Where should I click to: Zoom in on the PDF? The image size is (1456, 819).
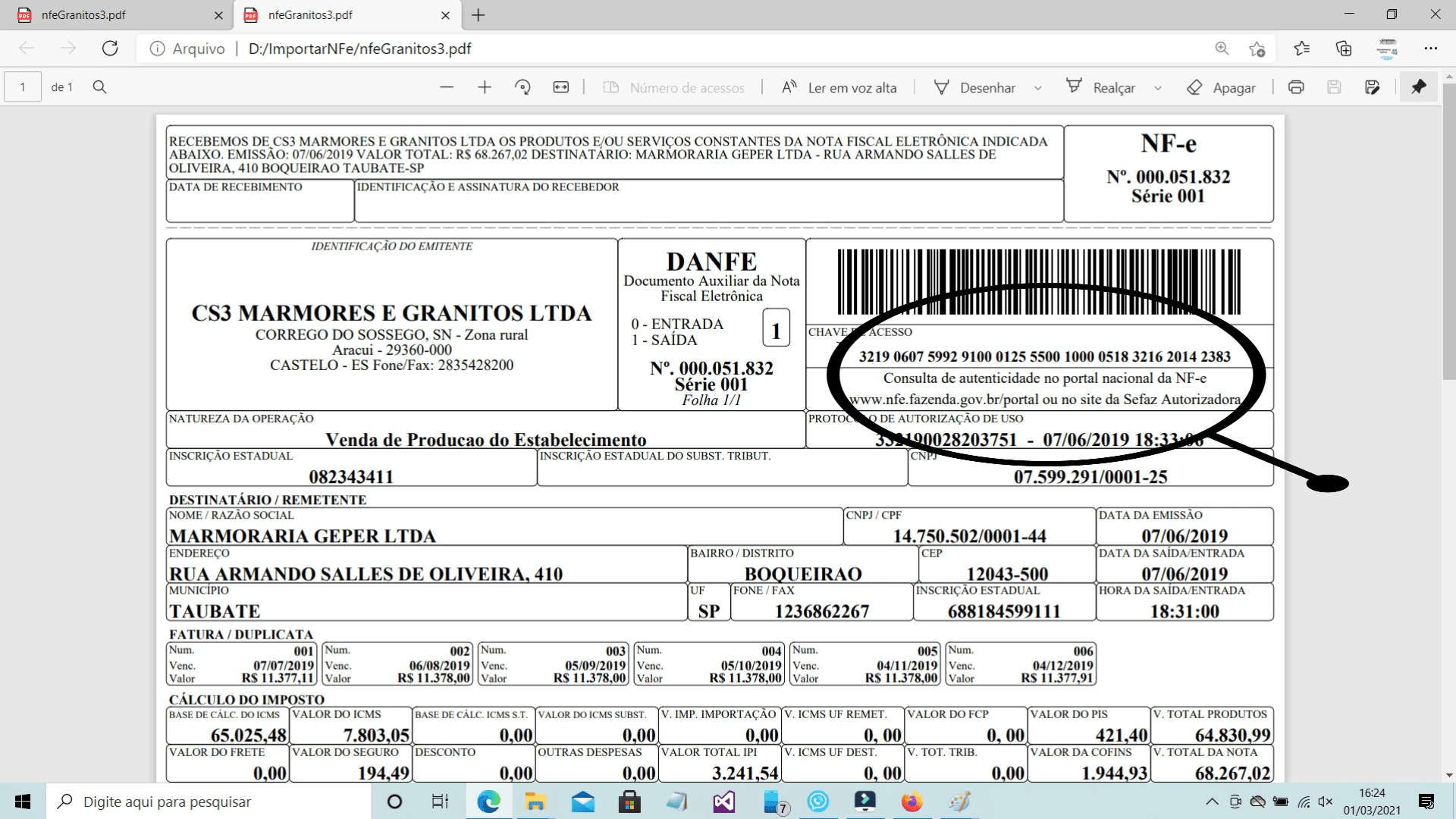point(484,87)
